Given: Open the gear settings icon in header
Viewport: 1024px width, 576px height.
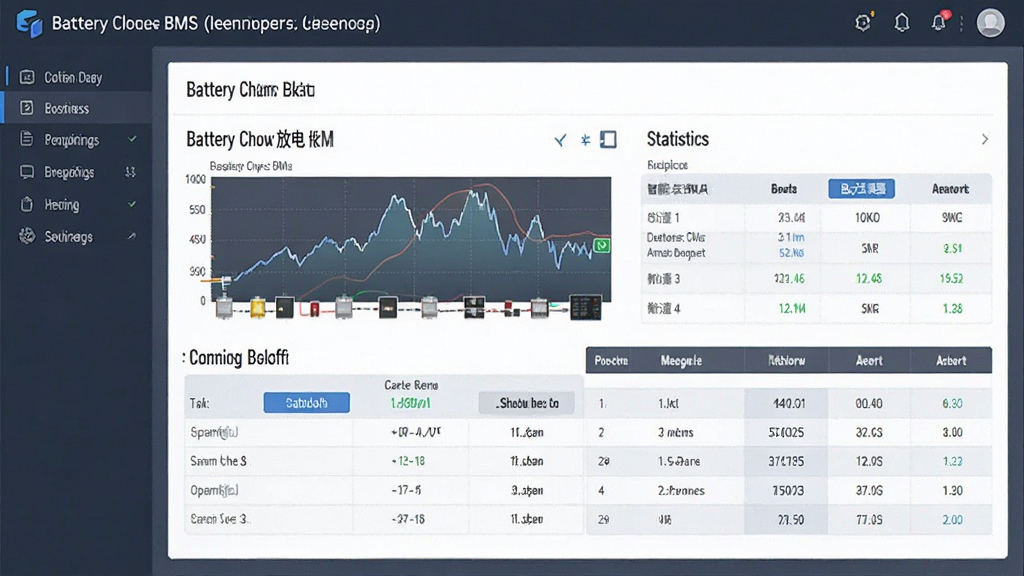Looking at the screenshot, I should pyautogui.click(x=863, y=23).
